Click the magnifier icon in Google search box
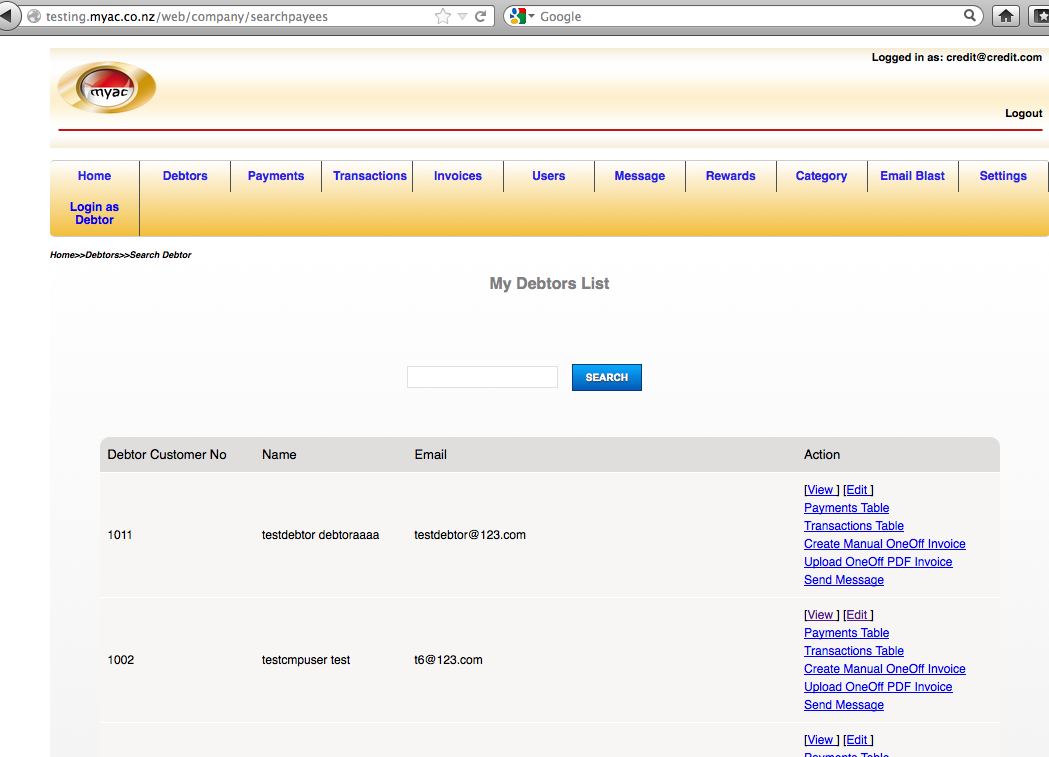 pos(969,15)
